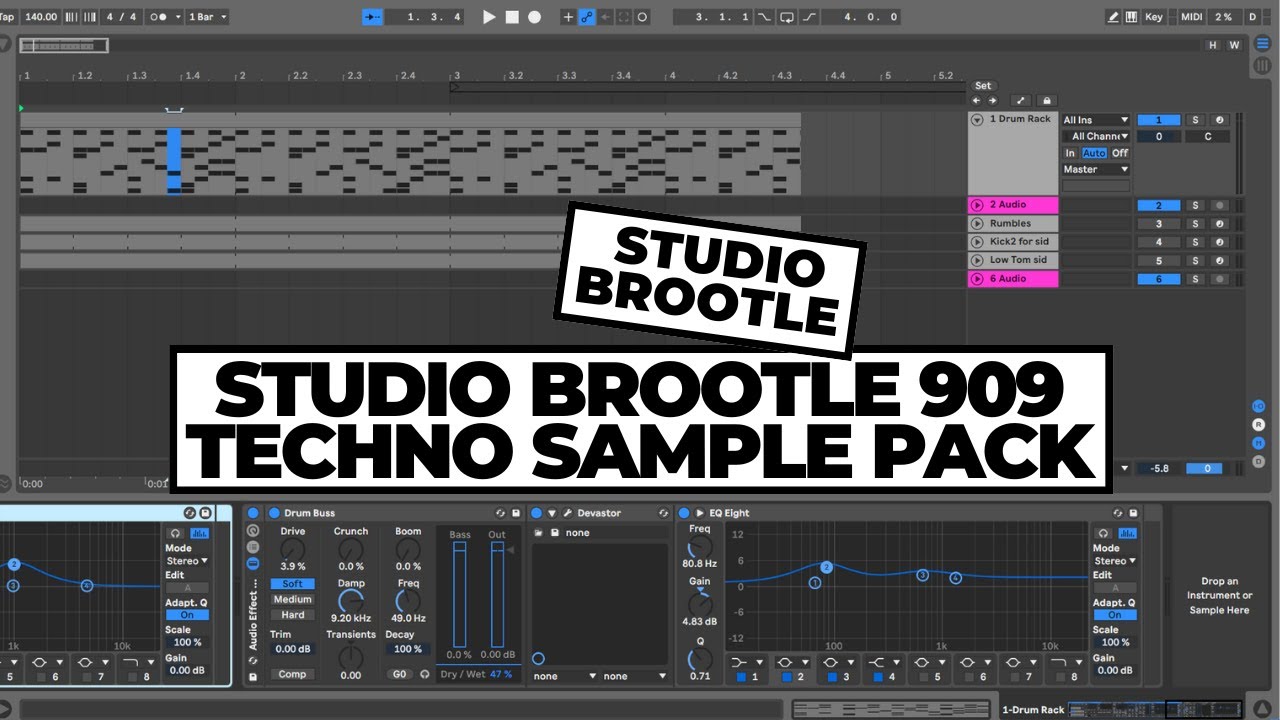
Task: Click the MIDI arrangement overdub plus icon
Action: (x=568, y=17)
